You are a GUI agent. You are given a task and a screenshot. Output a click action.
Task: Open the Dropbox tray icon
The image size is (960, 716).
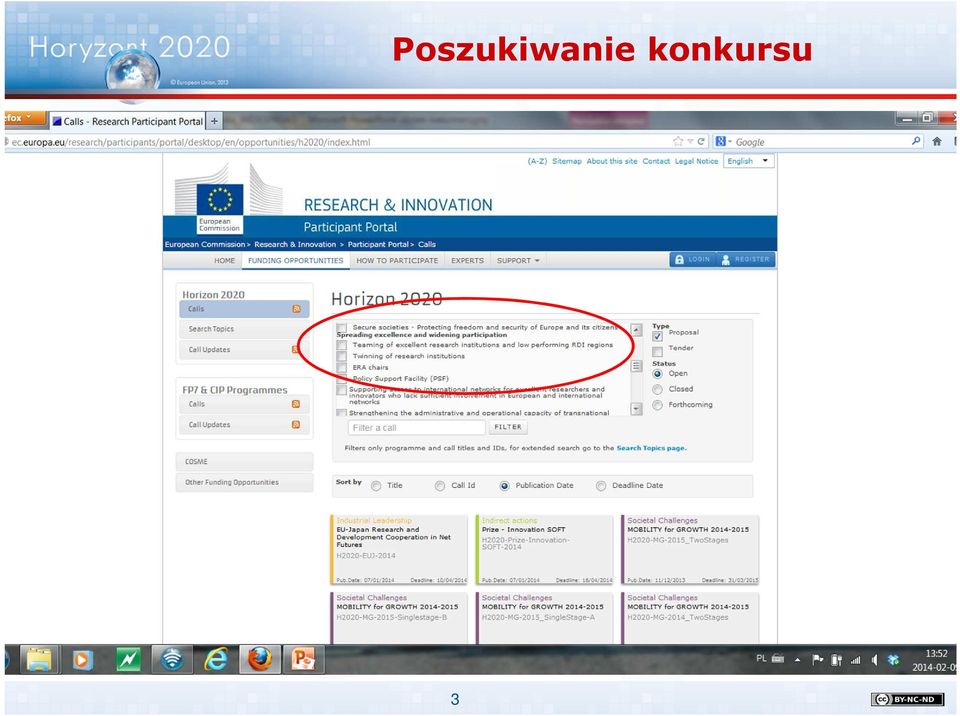click(x=893, y=660)
